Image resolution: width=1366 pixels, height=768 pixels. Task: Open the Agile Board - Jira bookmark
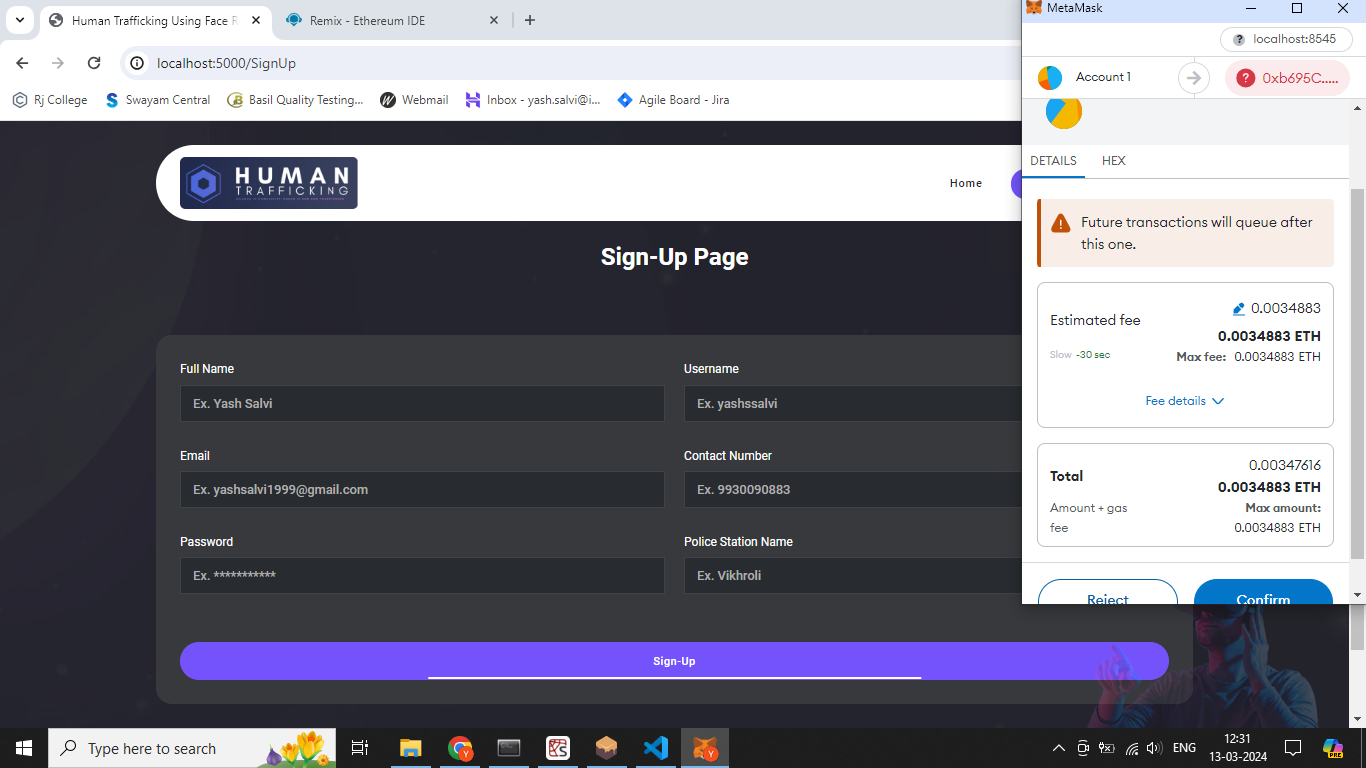click(x=673, y=100)
